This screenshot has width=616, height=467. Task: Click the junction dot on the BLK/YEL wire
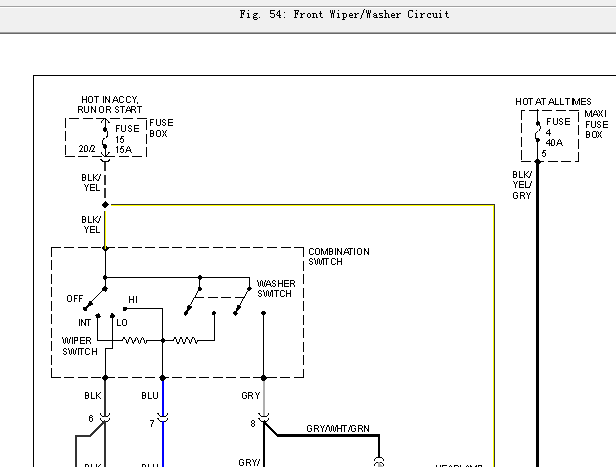click(x=105, y=205)
